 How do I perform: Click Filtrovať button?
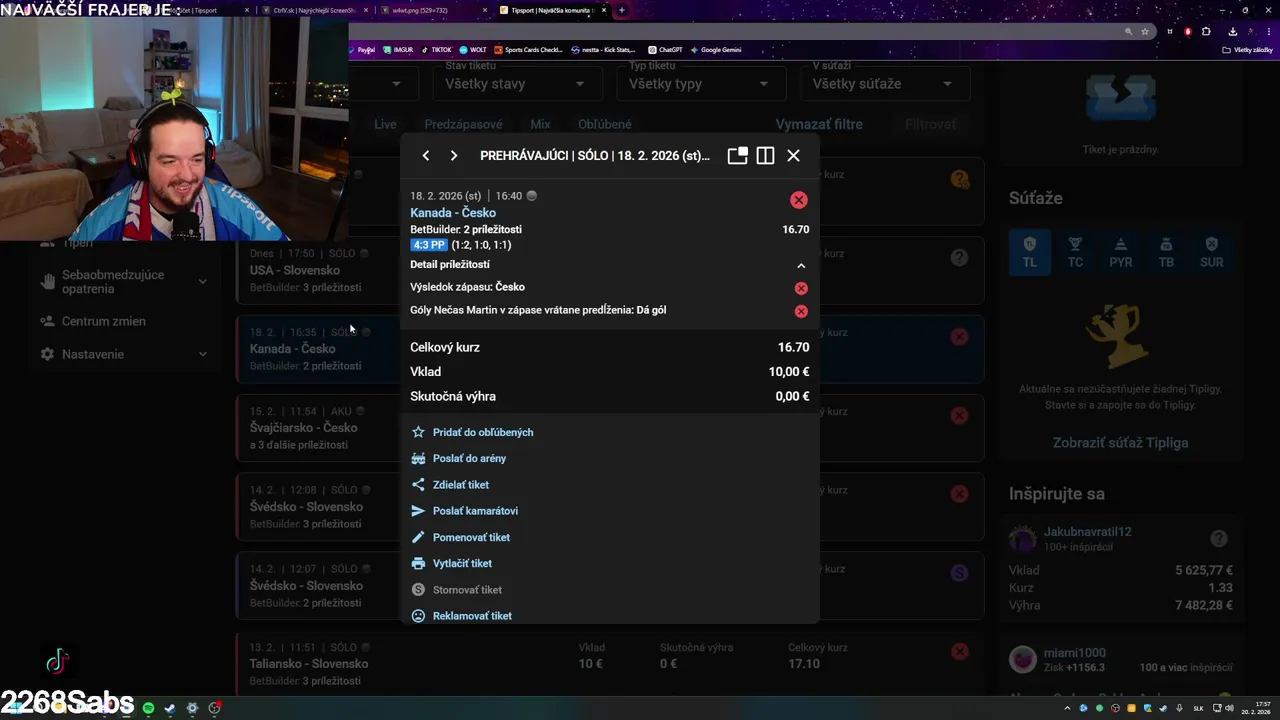pos(930,125)
